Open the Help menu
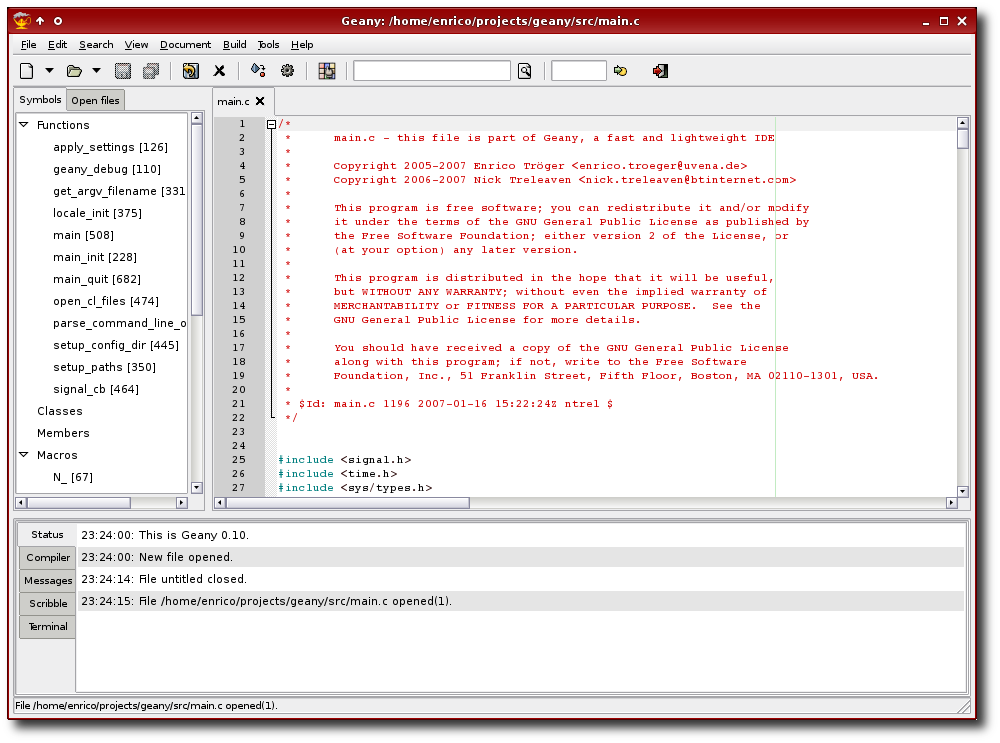 [302, 45]
